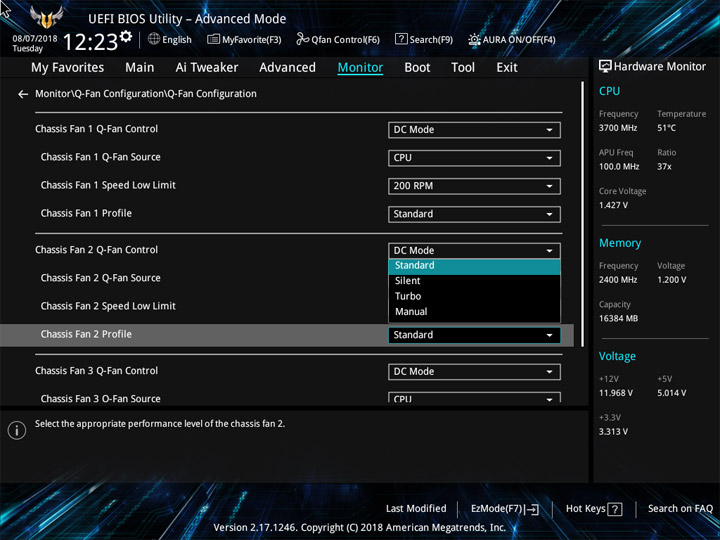Screen dimensions: 720x540
Task: Click Chassis Fan 3 Q-Fan Control label
Action: tap(96, 371)
